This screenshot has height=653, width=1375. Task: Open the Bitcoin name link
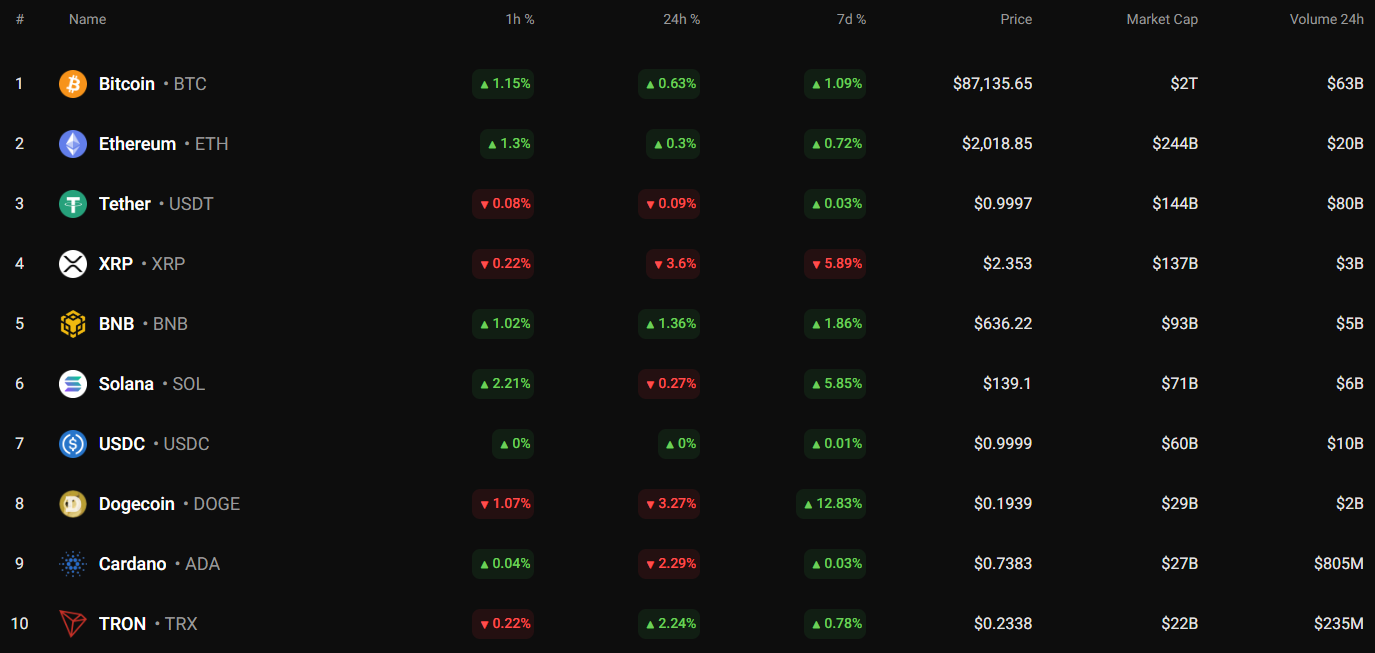click(127, 84)
